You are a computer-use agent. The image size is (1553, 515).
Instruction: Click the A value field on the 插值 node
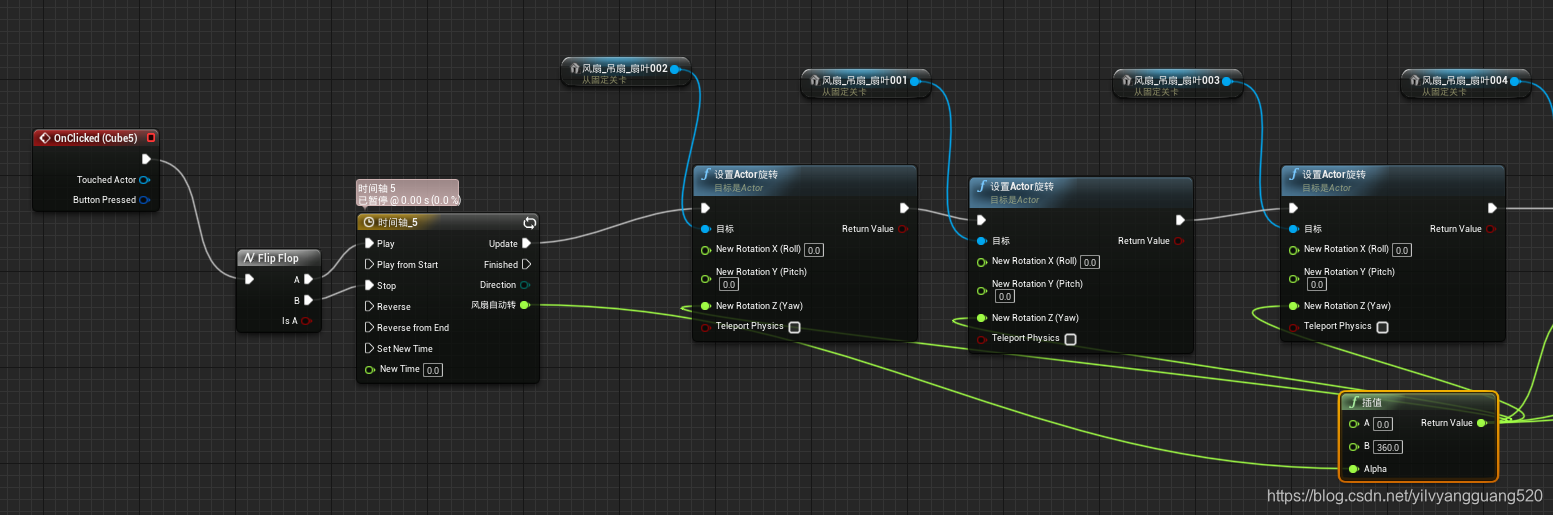coord(1384,425)
